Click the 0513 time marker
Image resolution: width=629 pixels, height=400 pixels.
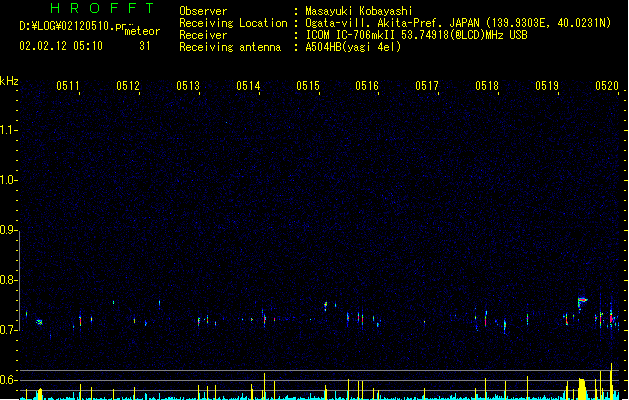(x=188, y=86)
